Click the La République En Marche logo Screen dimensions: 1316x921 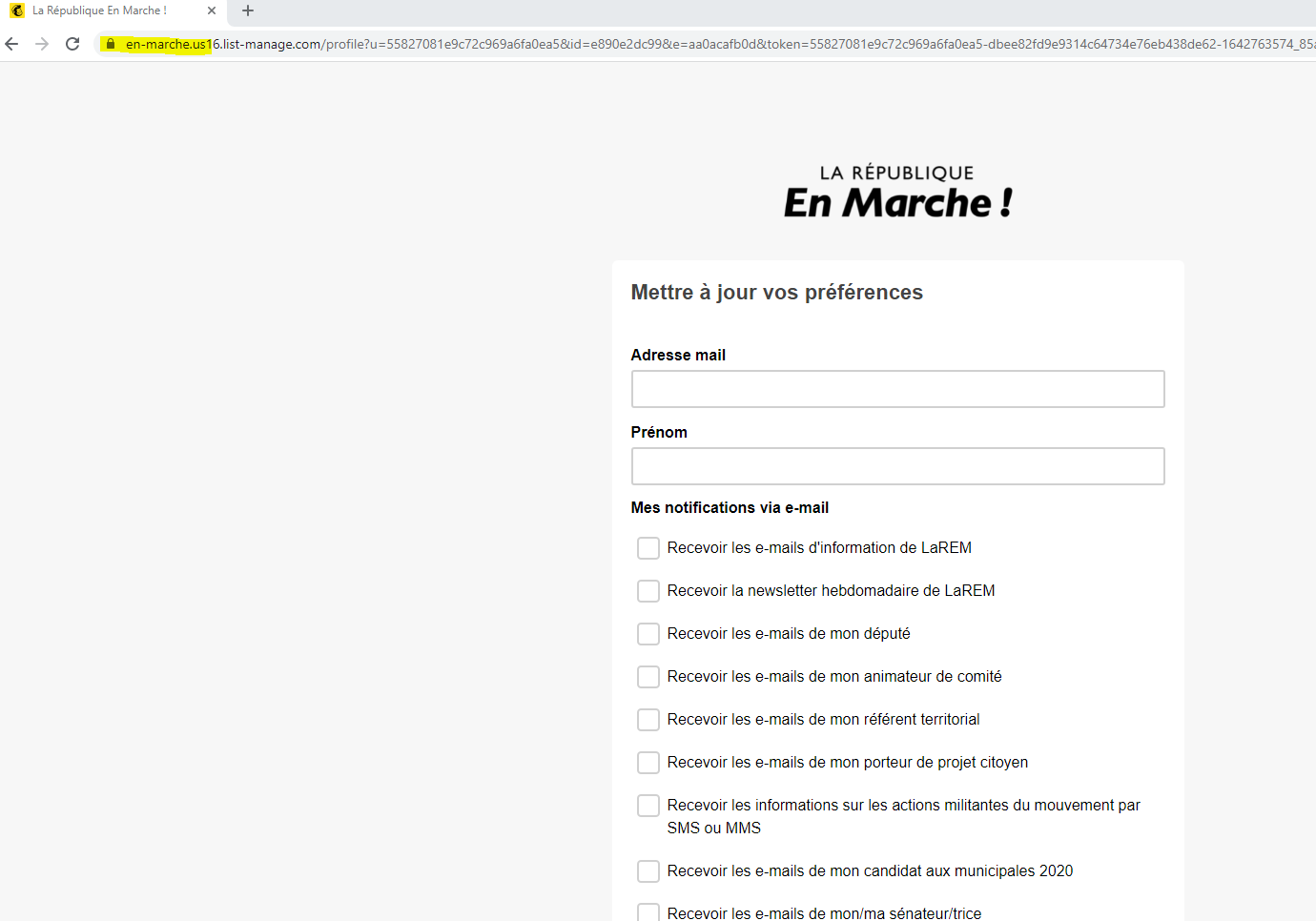click(896, 191)
